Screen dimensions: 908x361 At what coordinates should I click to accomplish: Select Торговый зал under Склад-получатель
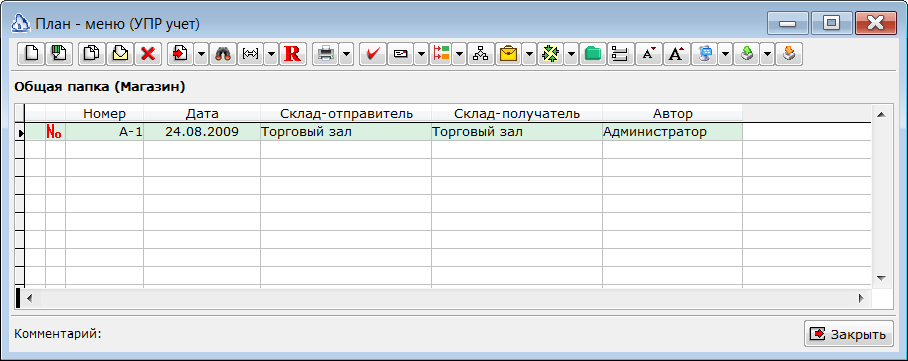pyautogui.click(x=517, y=132)
